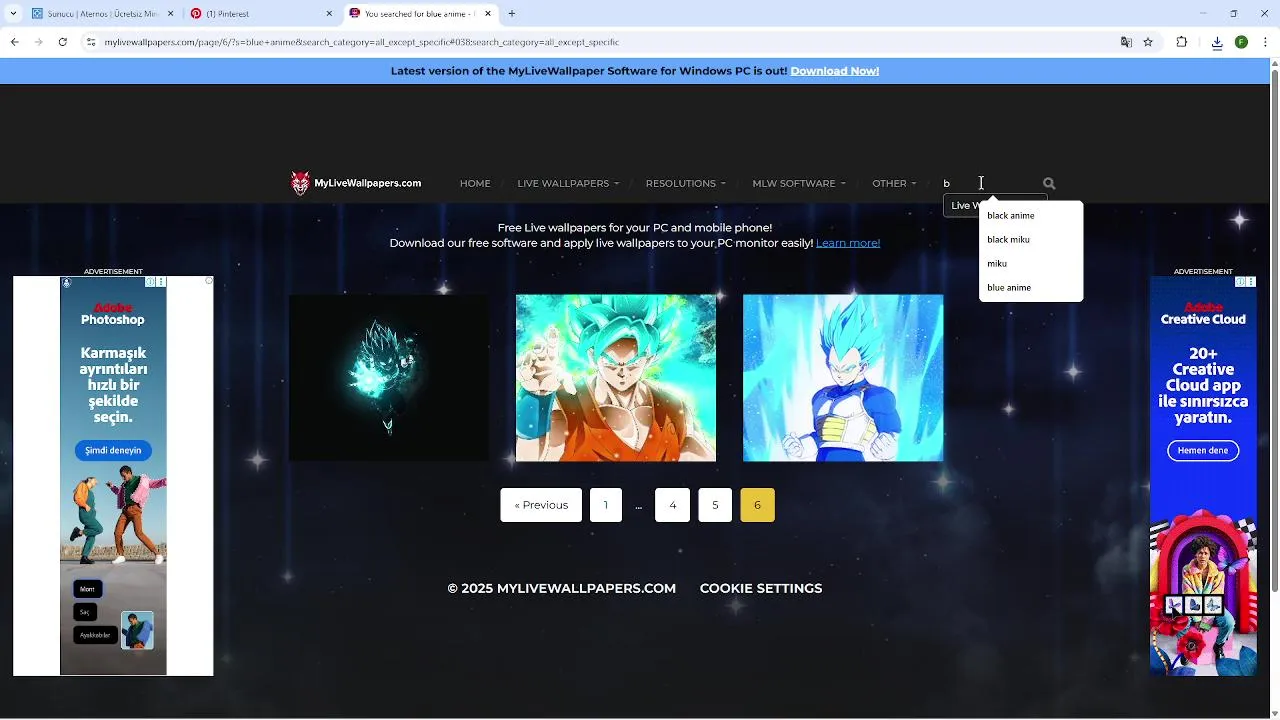Go to page 4
This screenshot has height=720, width=1280.
tap(673, 505)
